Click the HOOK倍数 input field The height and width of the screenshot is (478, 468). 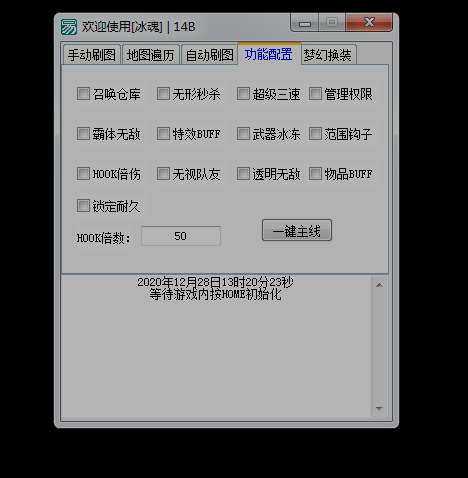pos(181,236)
